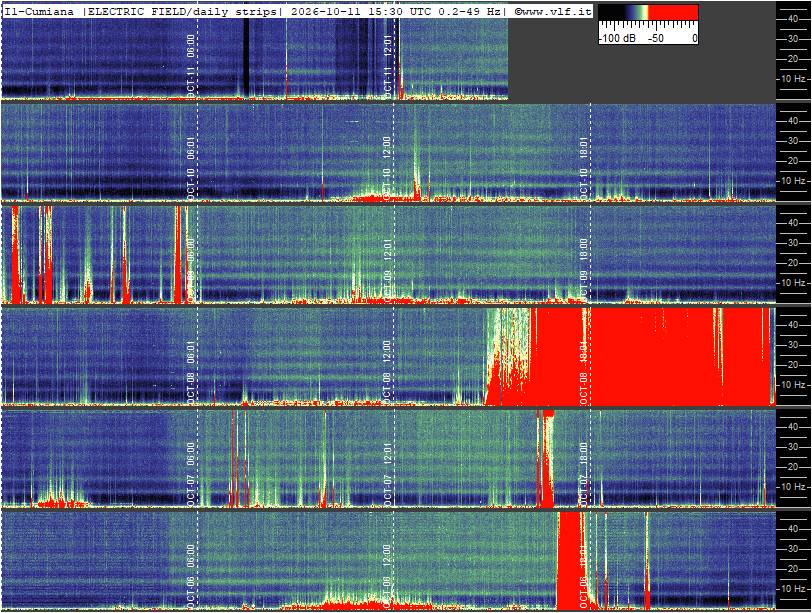Select the ELECTRIC FIELD/daily strips title text
Screen dimensions: 812x613
[183, 12]
